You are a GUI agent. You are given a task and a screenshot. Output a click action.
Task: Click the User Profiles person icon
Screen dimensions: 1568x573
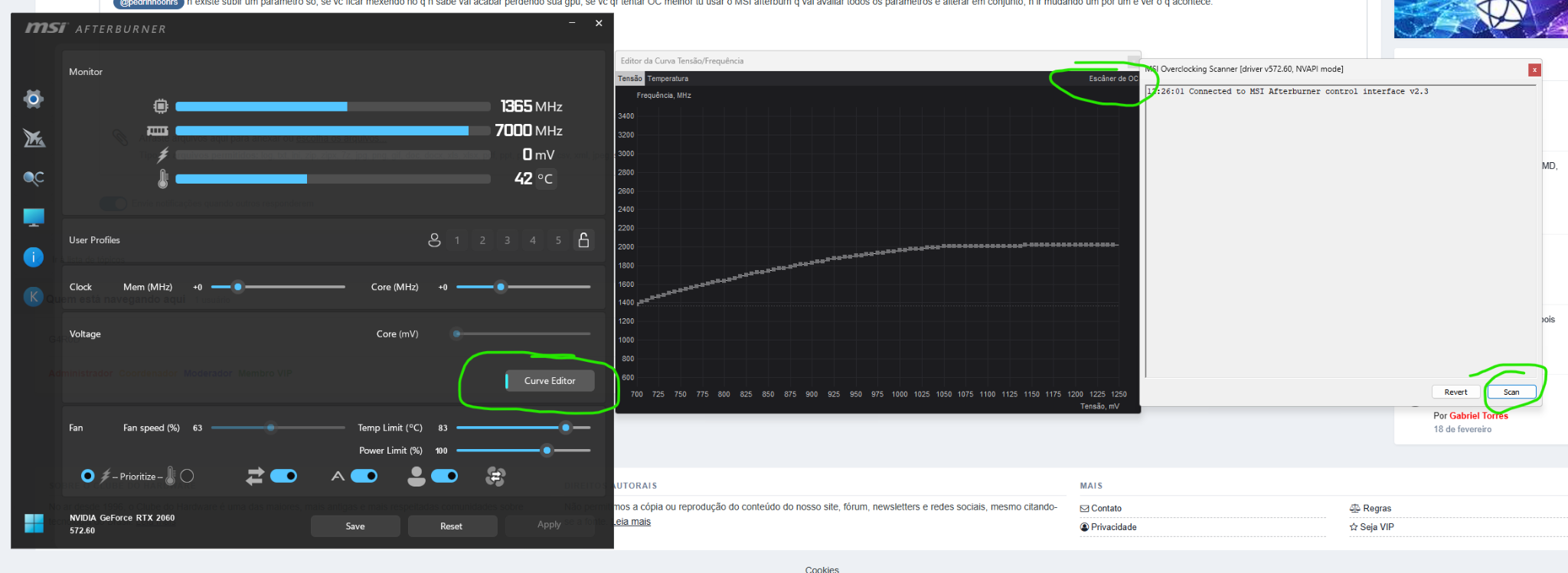[x=434, y=240]
